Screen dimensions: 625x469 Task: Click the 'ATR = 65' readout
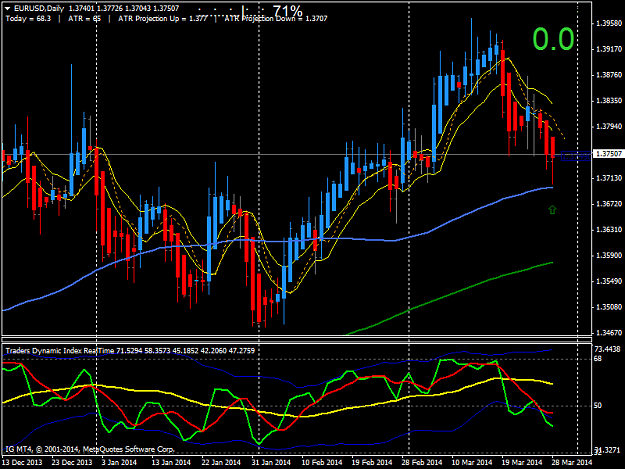(x=85, y=18)
